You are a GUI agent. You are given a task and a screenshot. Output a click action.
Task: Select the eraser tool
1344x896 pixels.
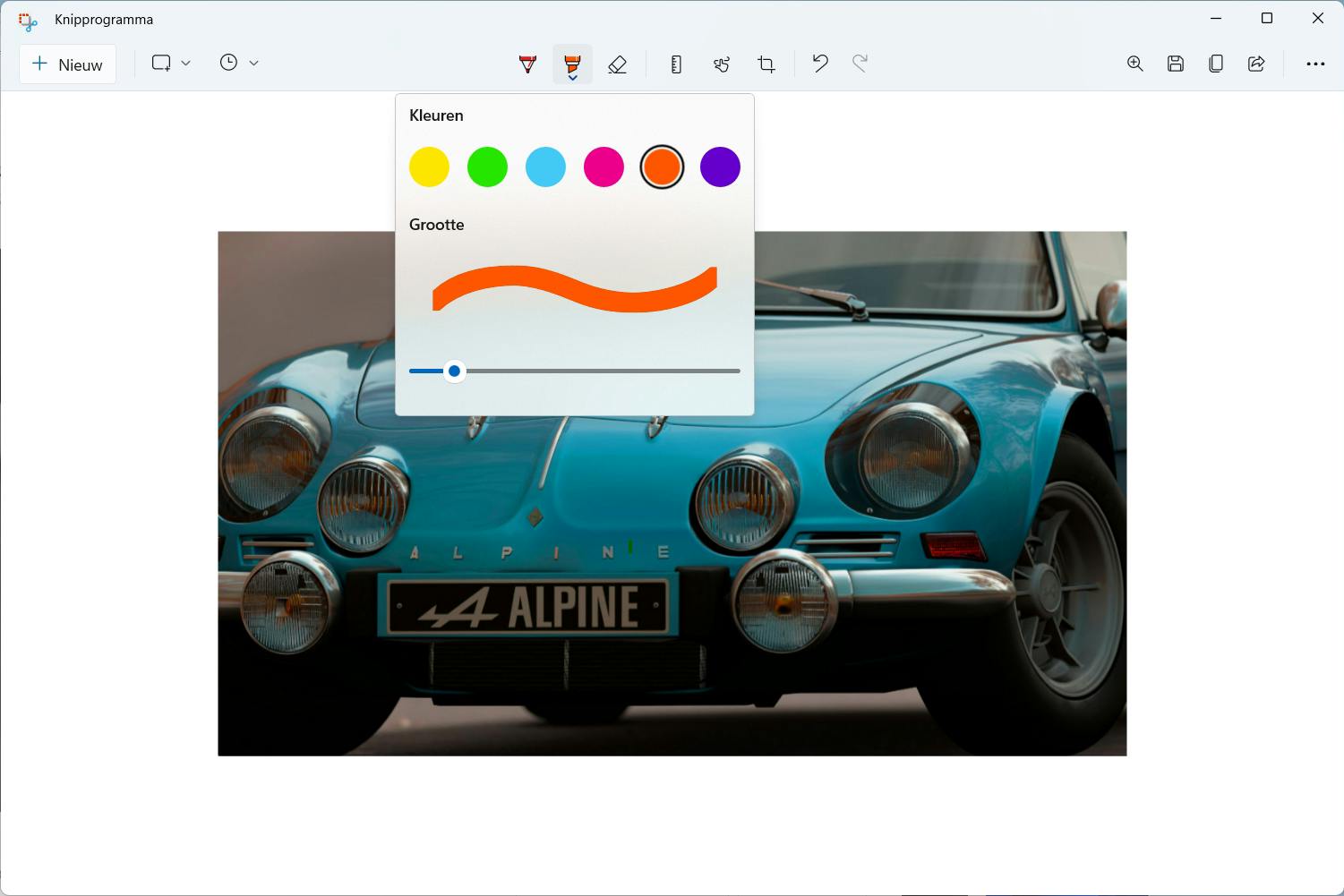pos(617,64)
